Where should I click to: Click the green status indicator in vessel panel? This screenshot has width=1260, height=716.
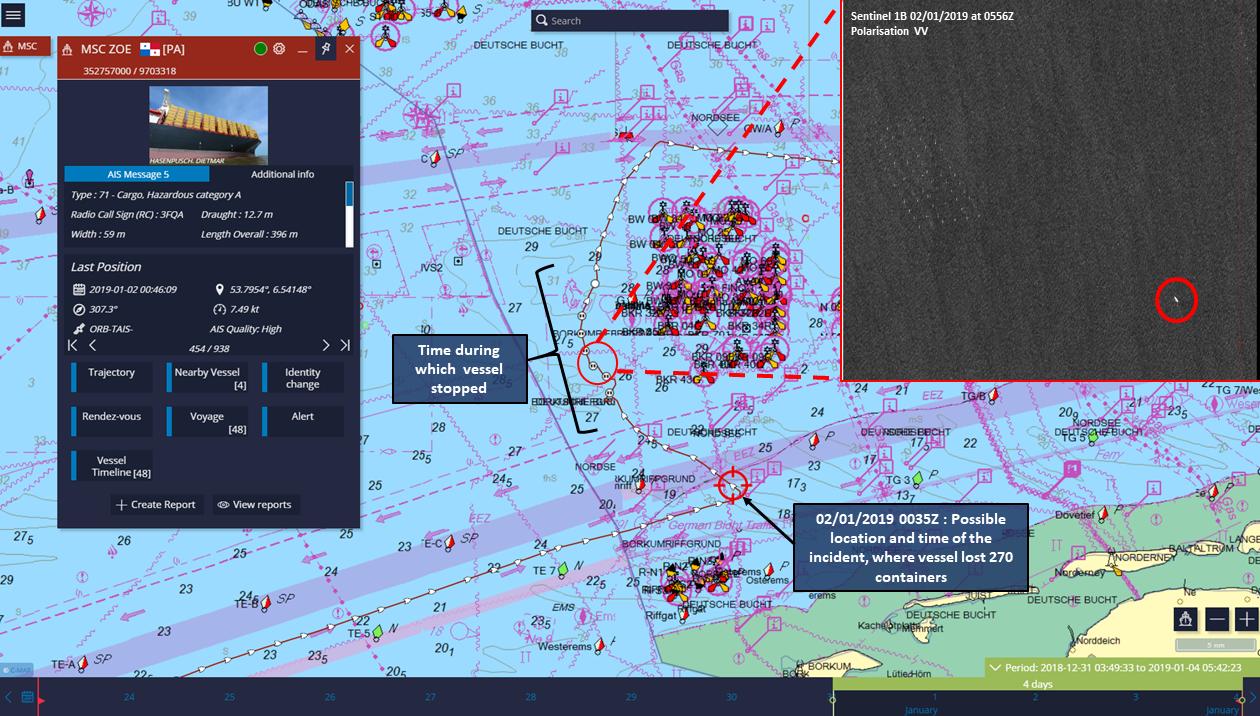click(x=260, y=49)
